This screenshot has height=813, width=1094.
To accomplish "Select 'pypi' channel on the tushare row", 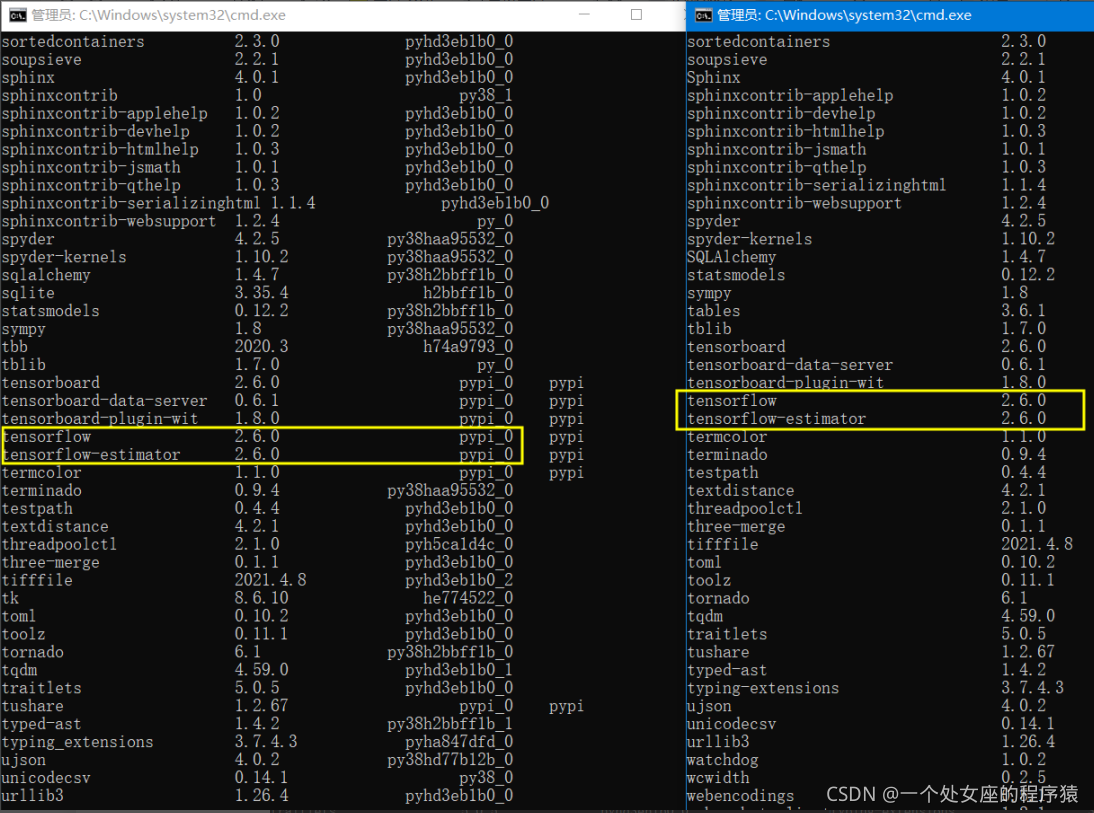I will (566, 706).
